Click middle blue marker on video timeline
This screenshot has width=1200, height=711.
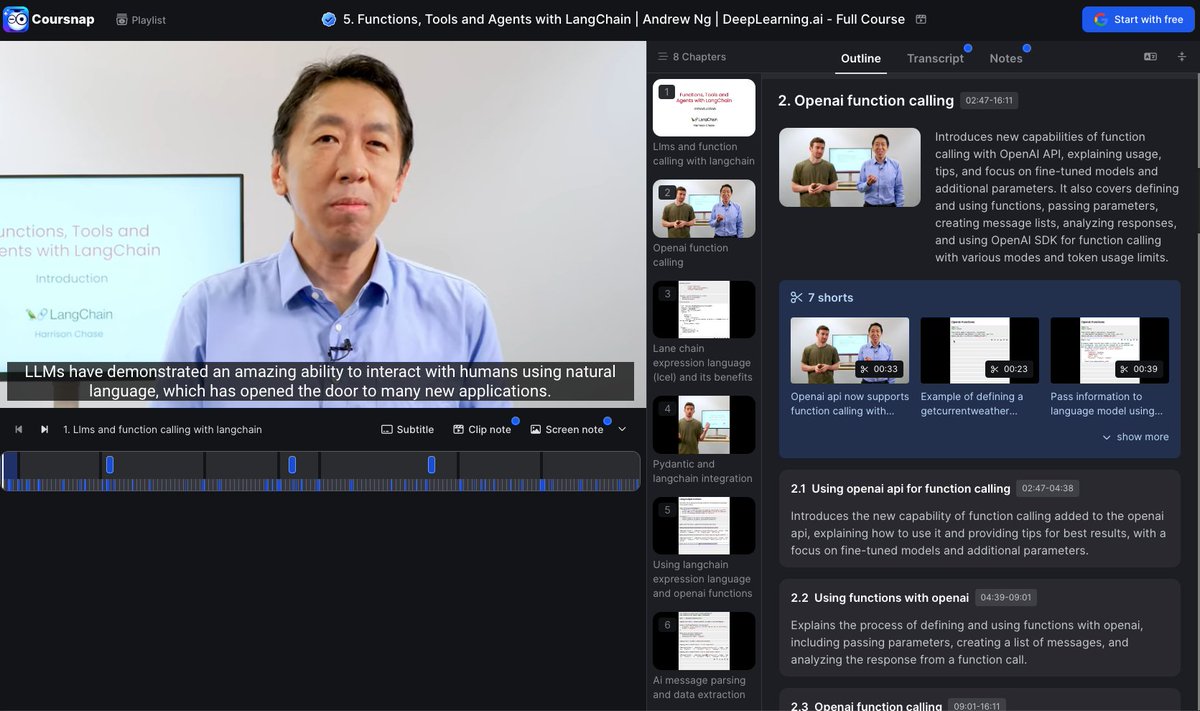[292, 464]
